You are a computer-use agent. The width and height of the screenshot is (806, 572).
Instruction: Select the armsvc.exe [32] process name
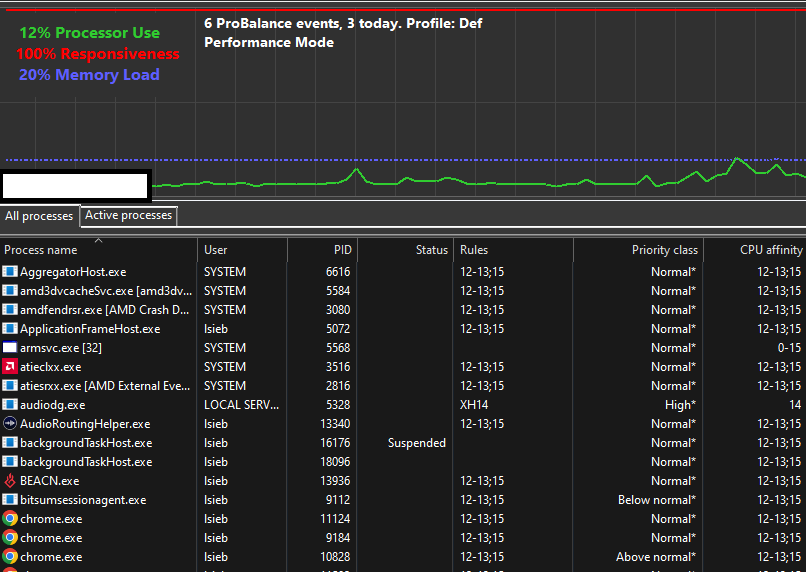coord(61,348)
